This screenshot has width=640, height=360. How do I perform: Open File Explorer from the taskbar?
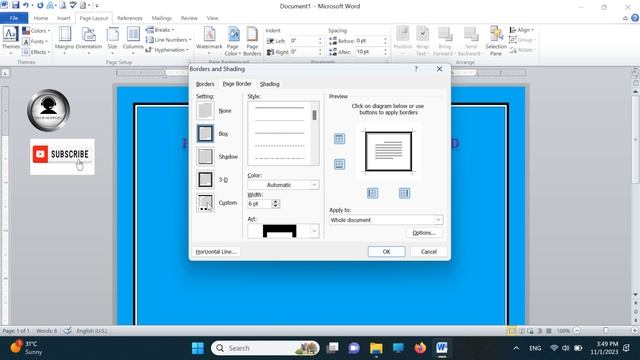point(376,348)
